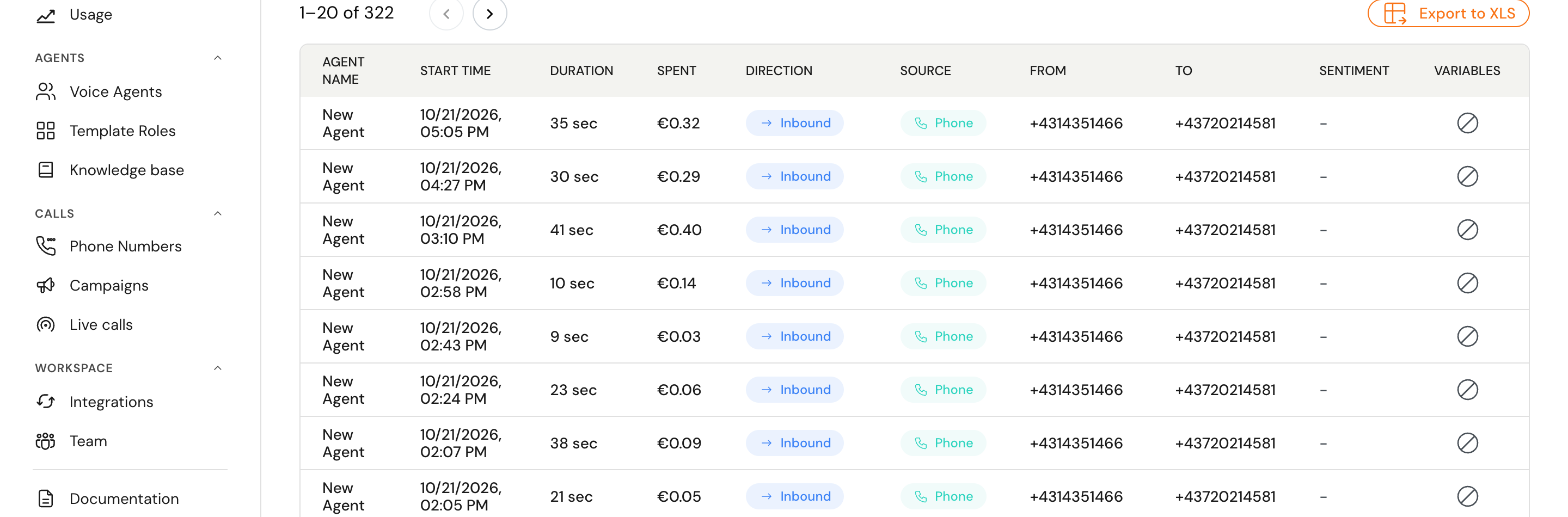Click variables icon for the 05:05 PM call

pos(1467,123)
